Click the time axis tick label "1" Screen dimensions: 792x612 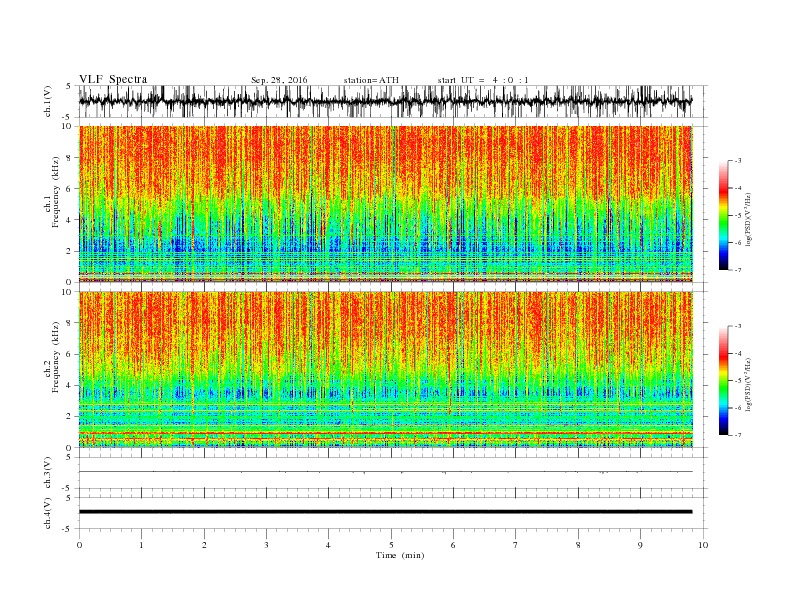coord(141,545)
